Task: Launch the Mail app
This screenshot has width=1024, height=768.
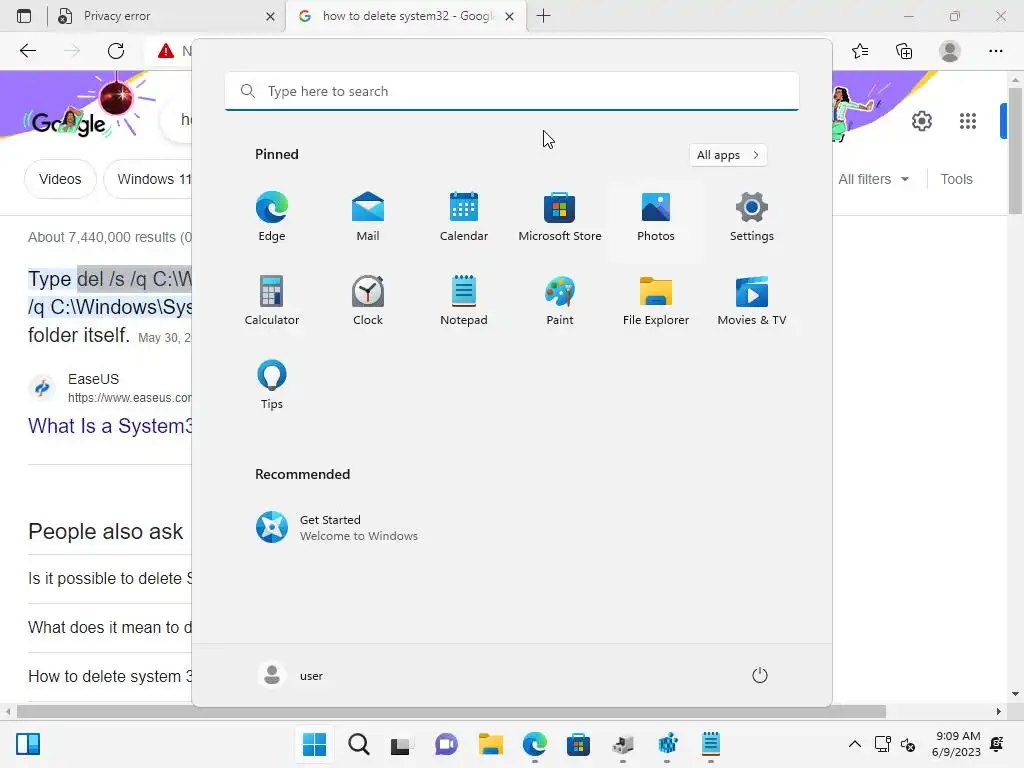Action: tap(368, 217)
